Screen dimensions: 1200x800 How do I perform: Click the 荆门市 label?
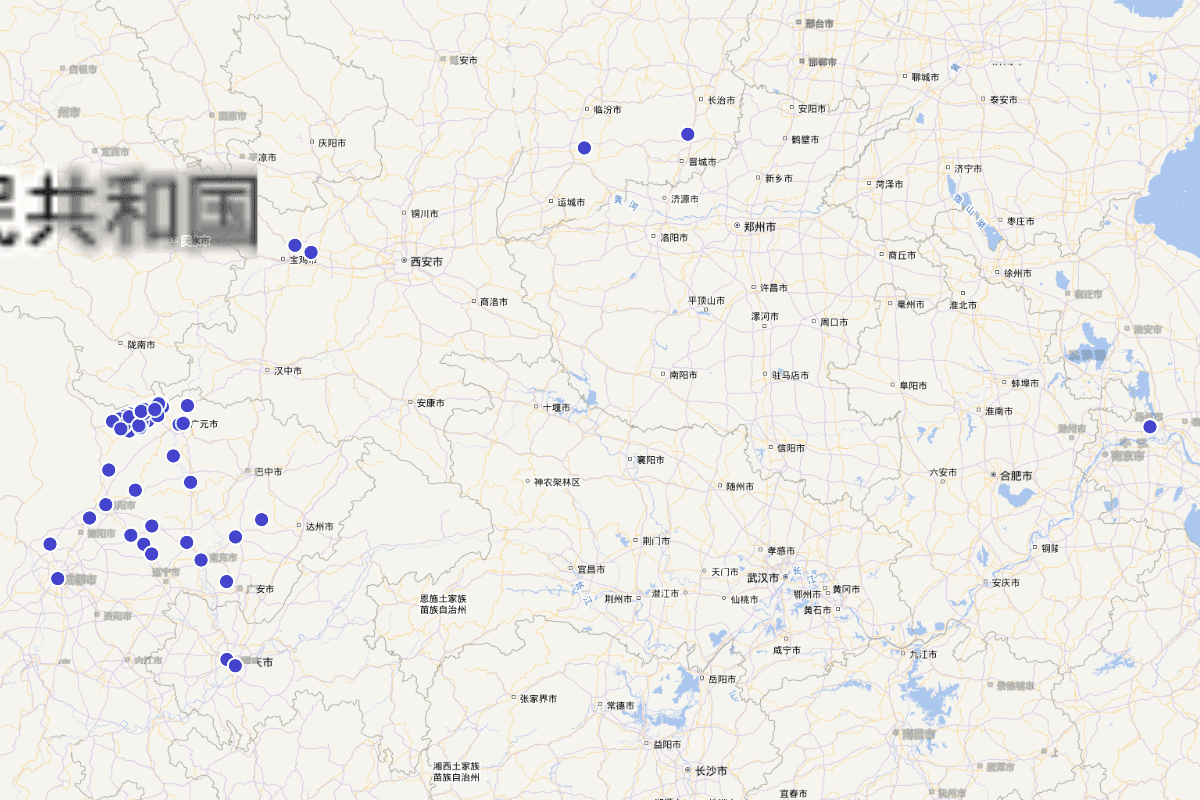(x=657, y=541)
